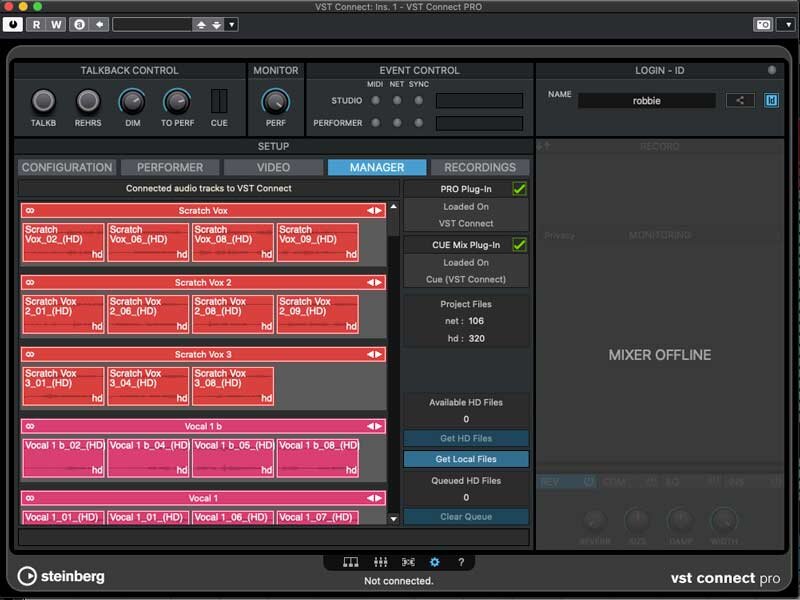Toggle the PRO Plug-In checkbox
Image resolution: width=800 pixels, height=600 pixels.
coord(519,189)
